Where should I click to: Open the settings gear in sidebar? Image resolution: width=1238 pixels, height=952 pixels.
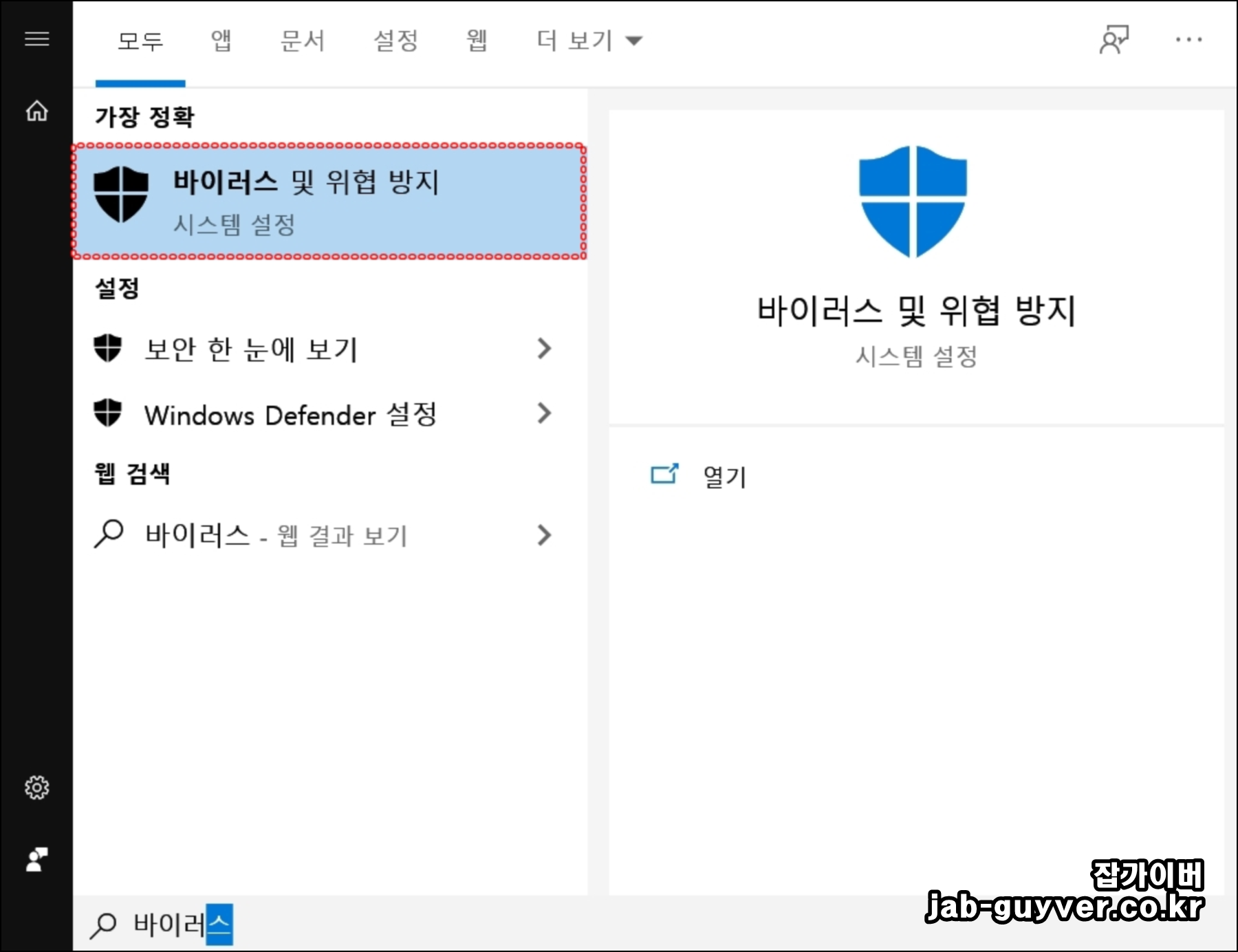pyautogui.click(x=36, y=788)
